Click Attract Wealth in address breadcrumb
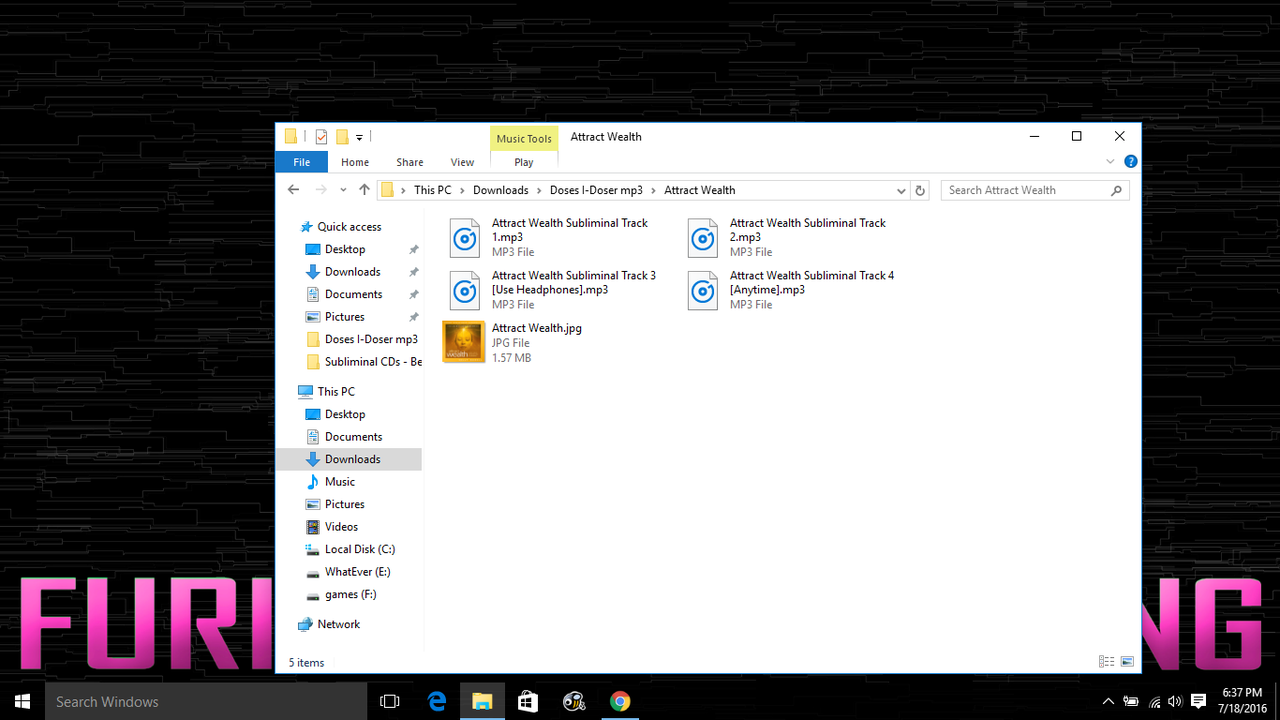Image resolution: width=1280 pixels, height=720 pixels. 700,190
